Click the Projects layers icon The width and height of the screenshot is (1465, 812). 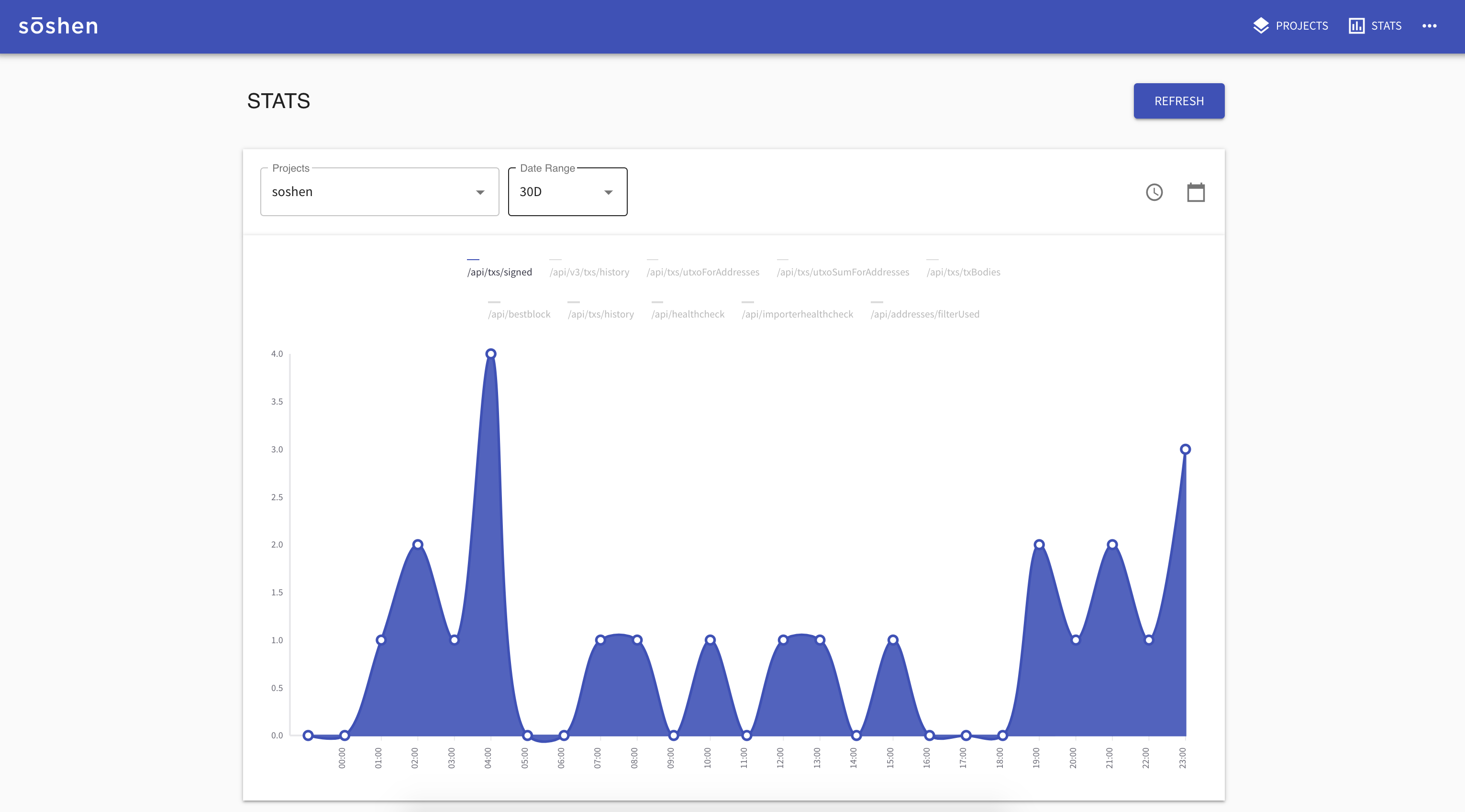(x=1261, y=26)
